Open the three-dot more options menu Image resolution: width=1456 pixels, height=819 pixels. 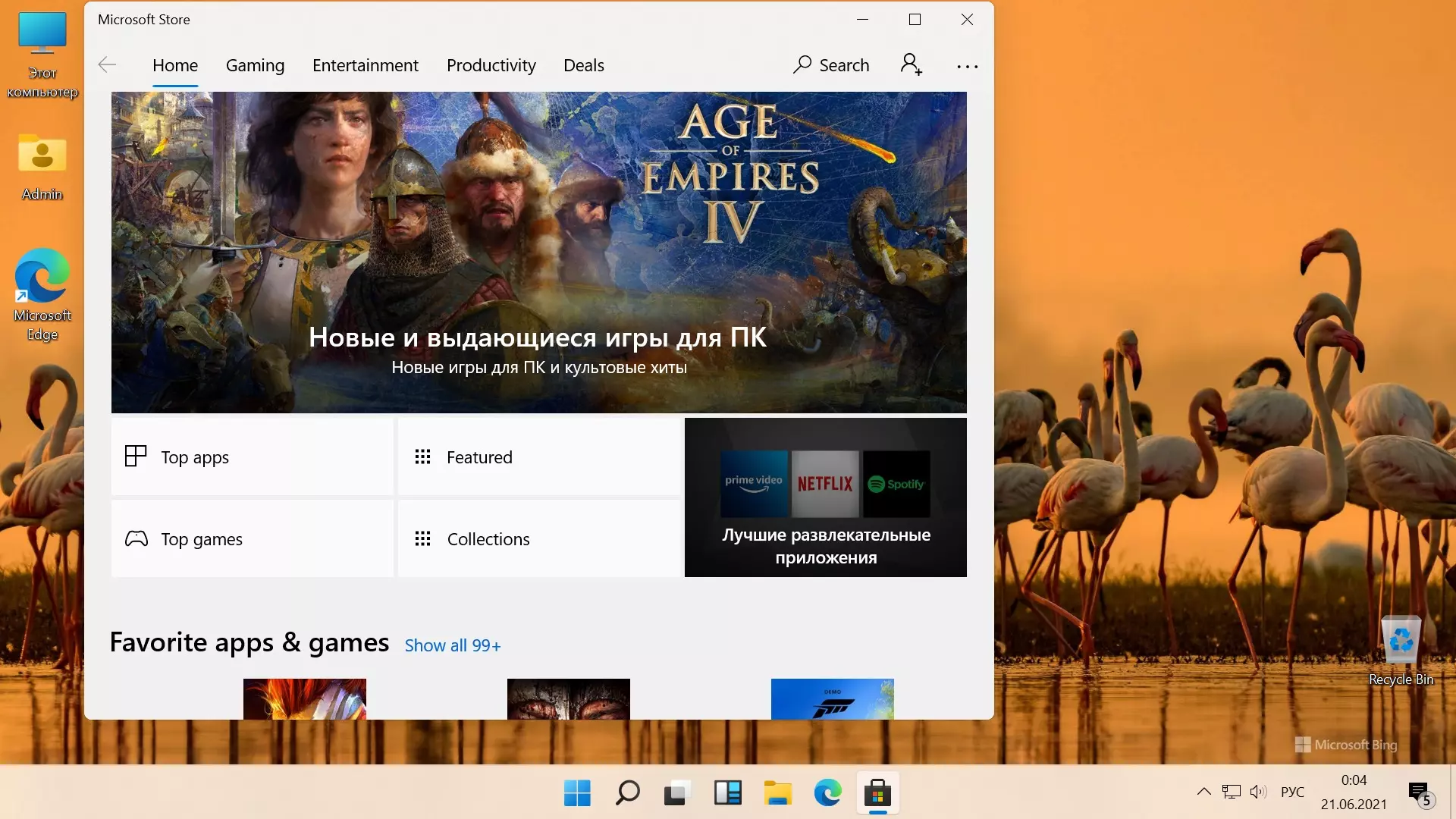pos(967,67)
